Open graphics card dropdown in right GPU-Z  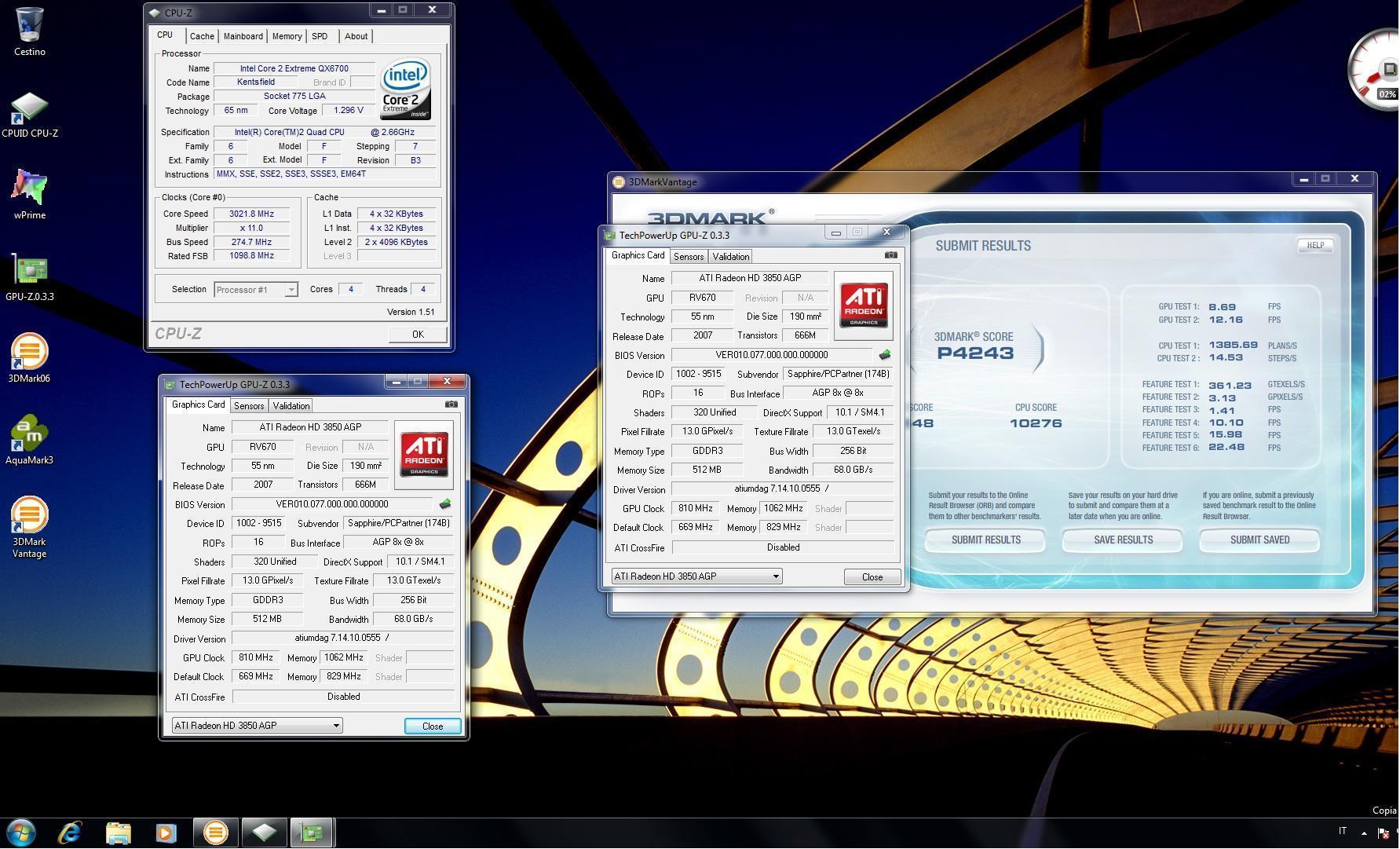pyautogui.click(x=696, y=576)
